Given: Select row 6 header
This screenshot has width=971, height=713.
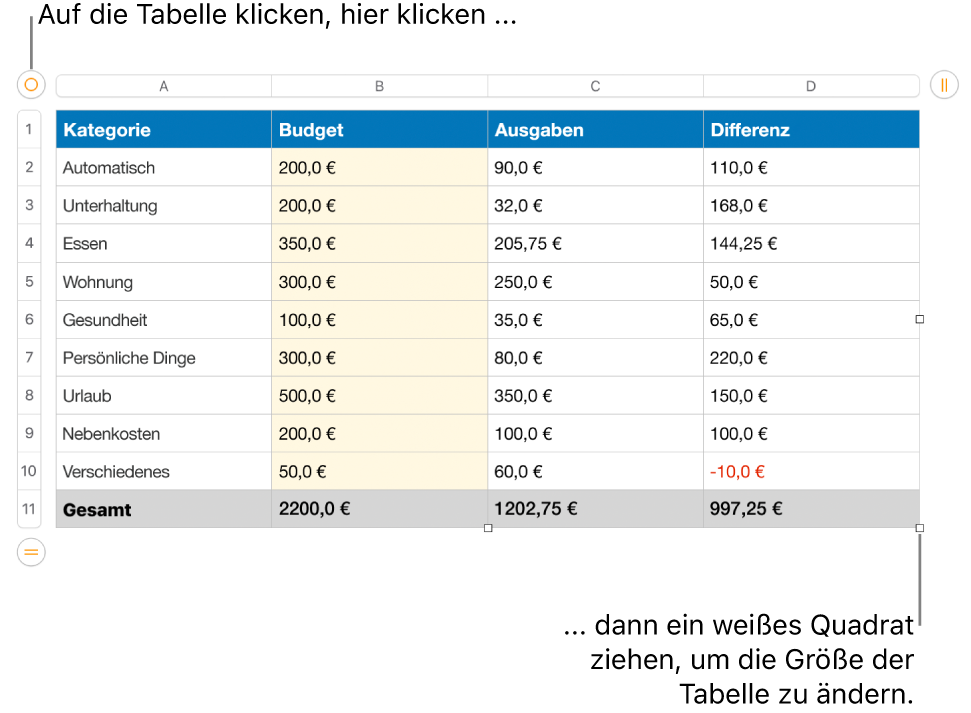Looking at the screenshot, I should tap(29, 320).
